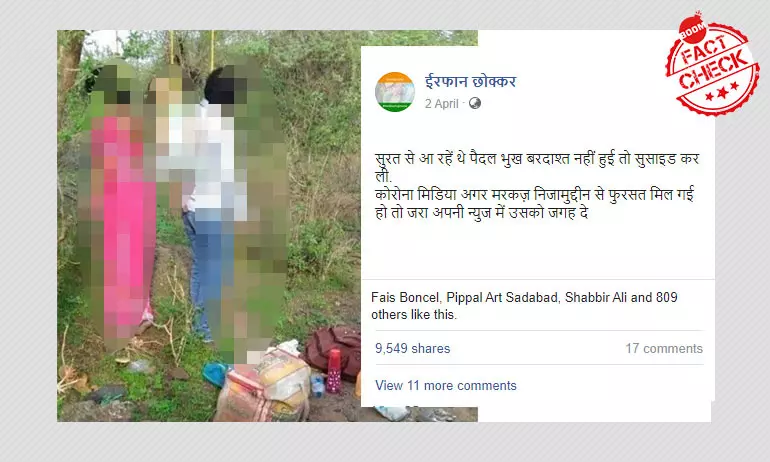Image resolution: width=770 pixels, height=462 pixels.
Task: Expand View 11 more comments
Action: 446,385
